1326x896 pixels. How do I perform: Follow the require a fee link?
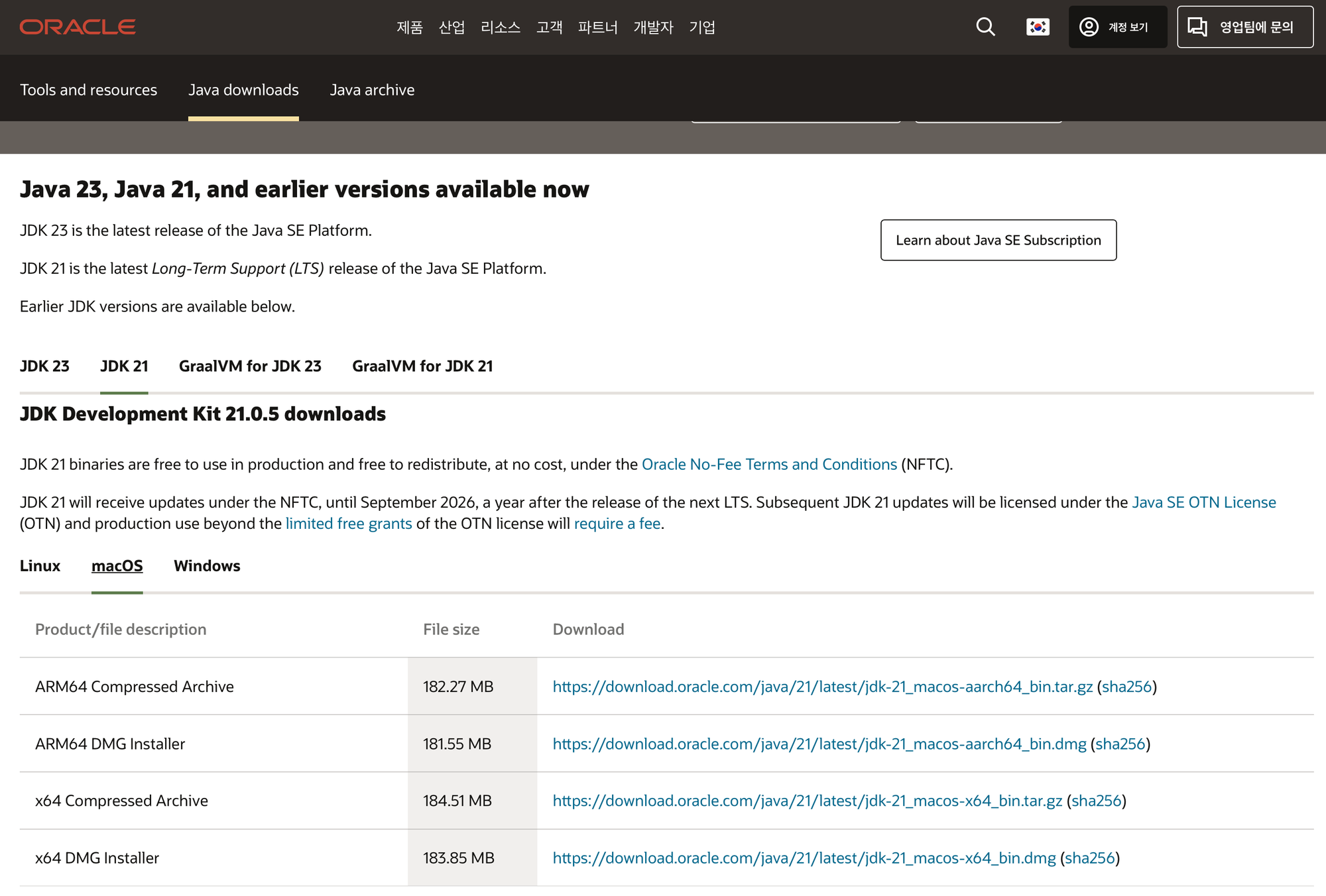click(617, 524)
